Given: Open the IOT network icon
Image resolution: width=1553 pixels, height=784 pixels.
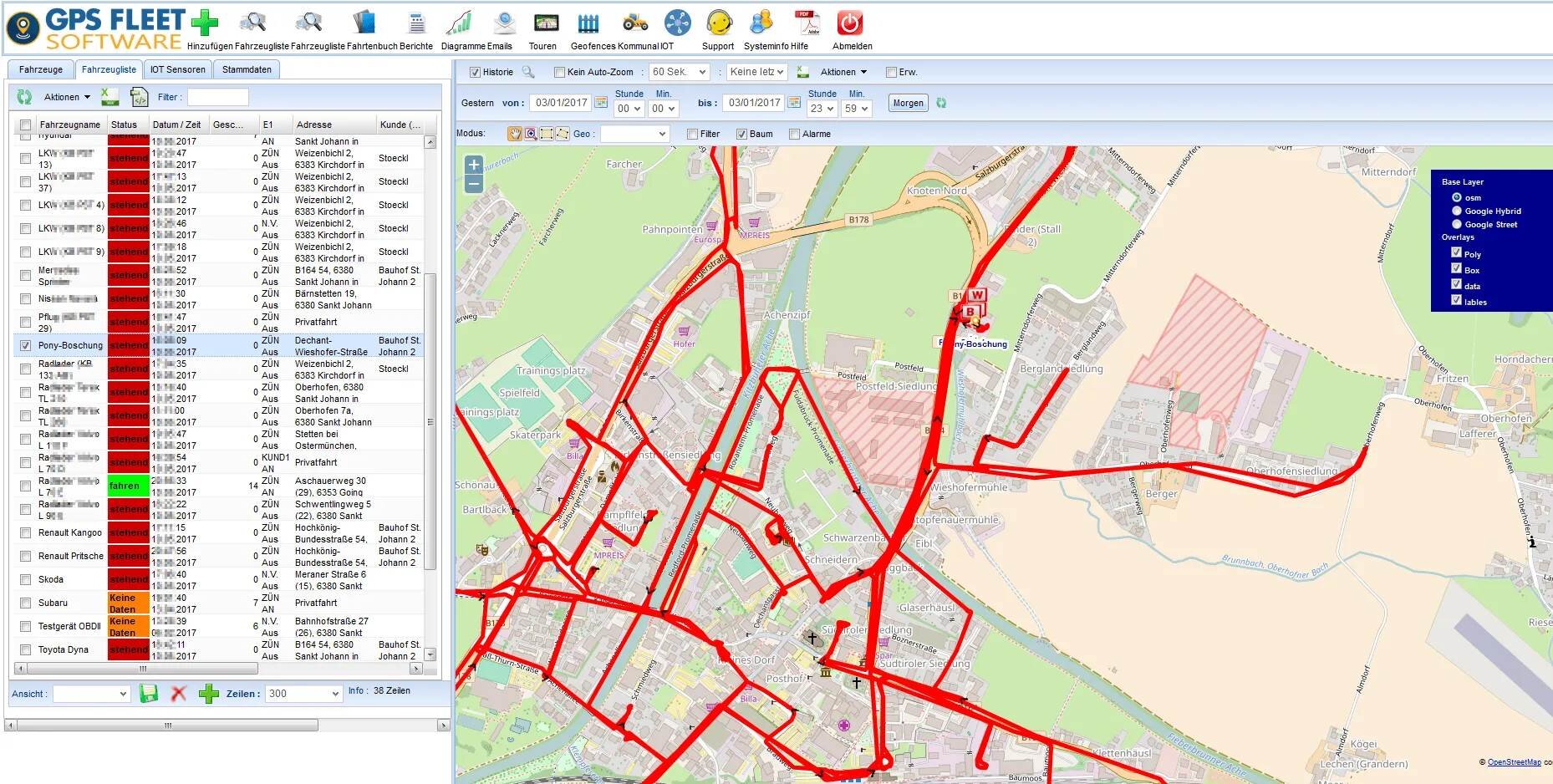Looking at the screenshot, I should (x=678, y=23).
